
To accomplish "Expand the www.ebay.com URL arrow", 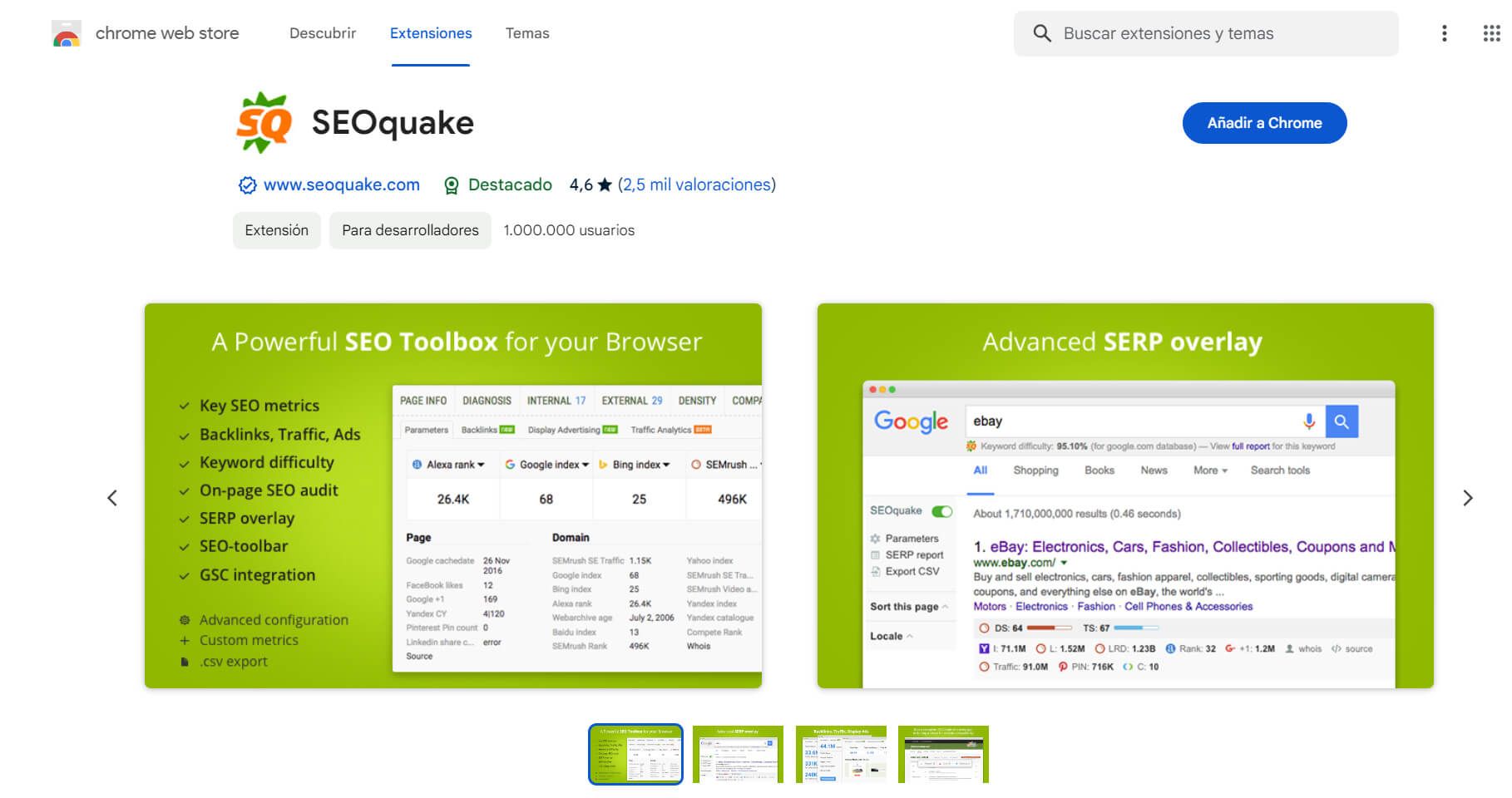I will pyautogui.click(x=1064, y=563).
